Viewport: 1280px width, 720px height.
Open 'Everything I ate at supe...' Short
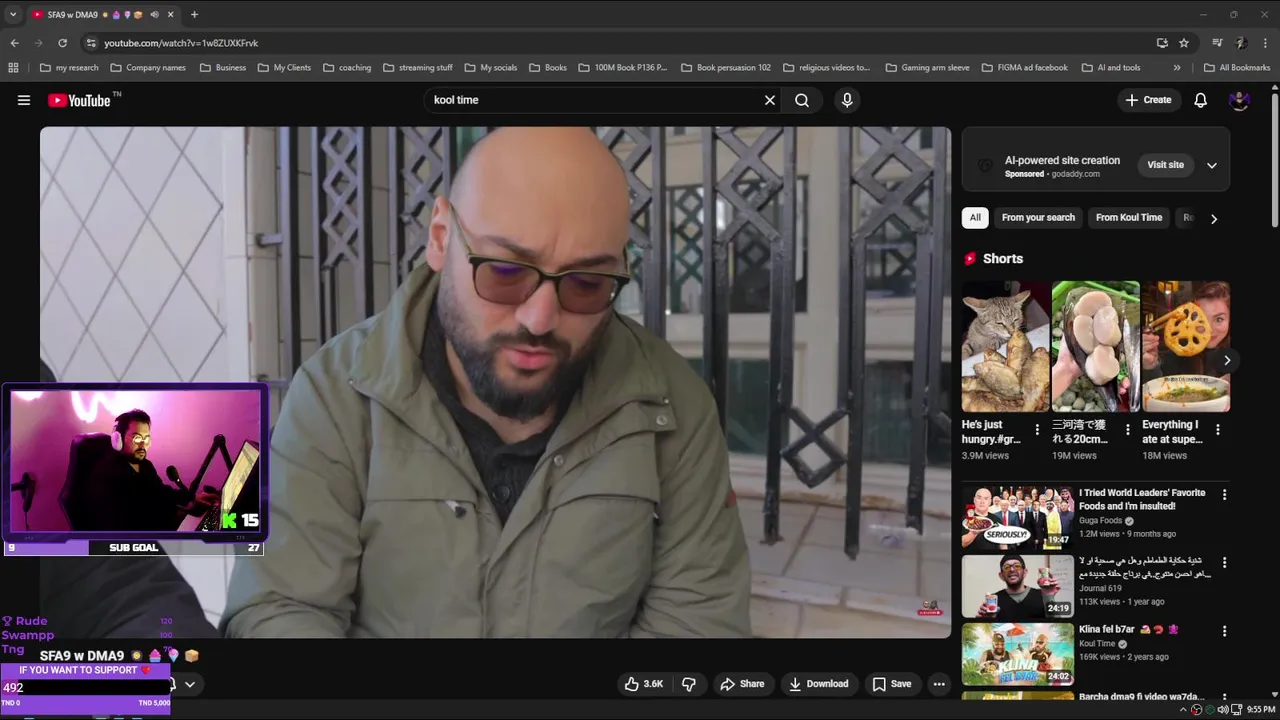click(x=1186, y=346)
